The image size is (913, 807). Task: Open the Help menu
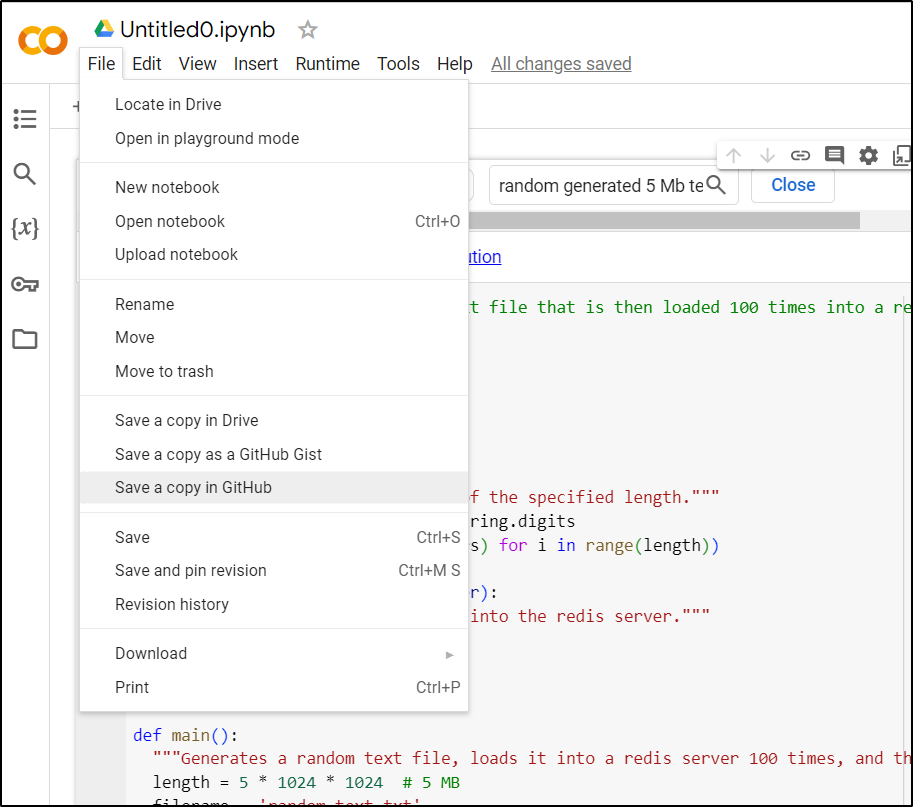coord(455,63)
